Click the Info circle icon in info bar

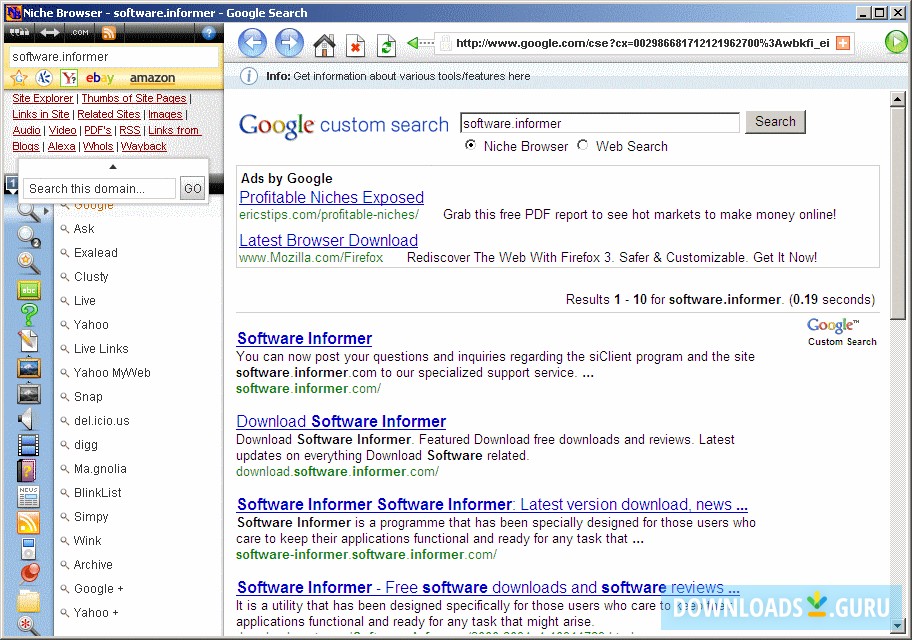point(249,76)
